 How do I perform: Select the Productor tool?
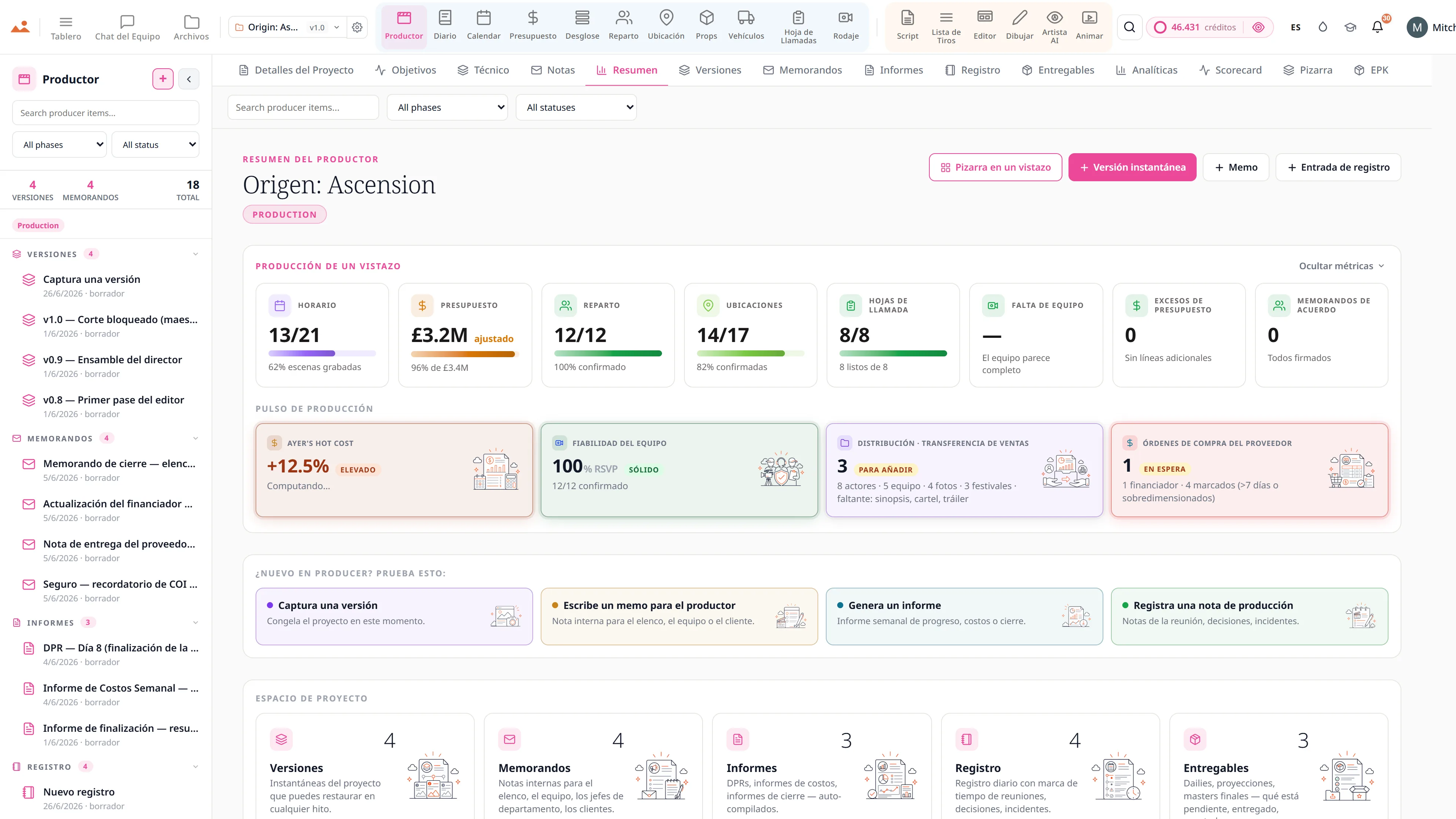pyautogui.click(x=403, y=27)
